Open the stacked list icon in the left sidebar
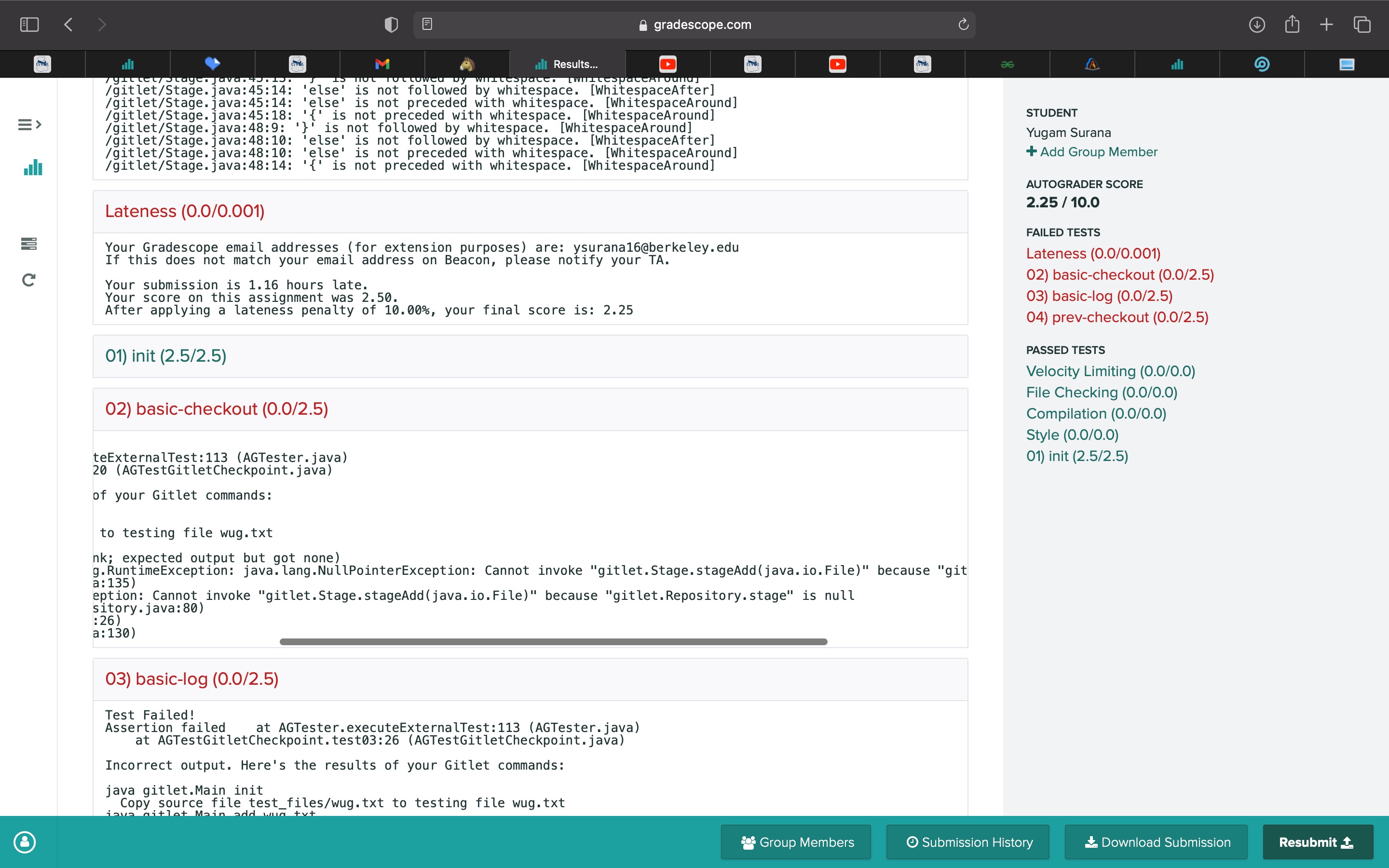This screenshot has height=868, width=1389. pyautogui.click(x=29, y=244)
